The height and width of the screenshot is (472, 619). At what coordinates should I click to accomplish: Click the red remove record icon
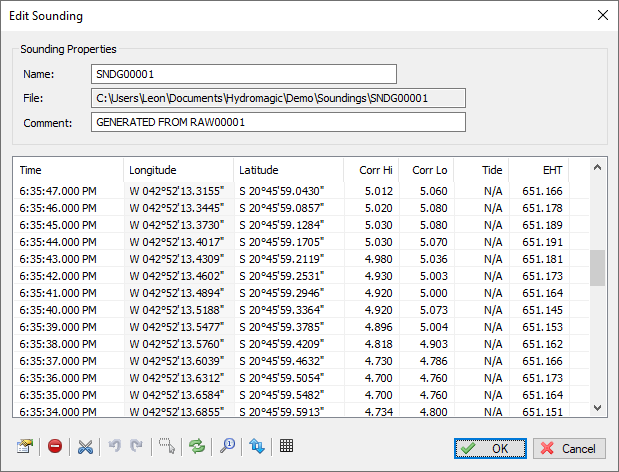(x=55, y=446)
